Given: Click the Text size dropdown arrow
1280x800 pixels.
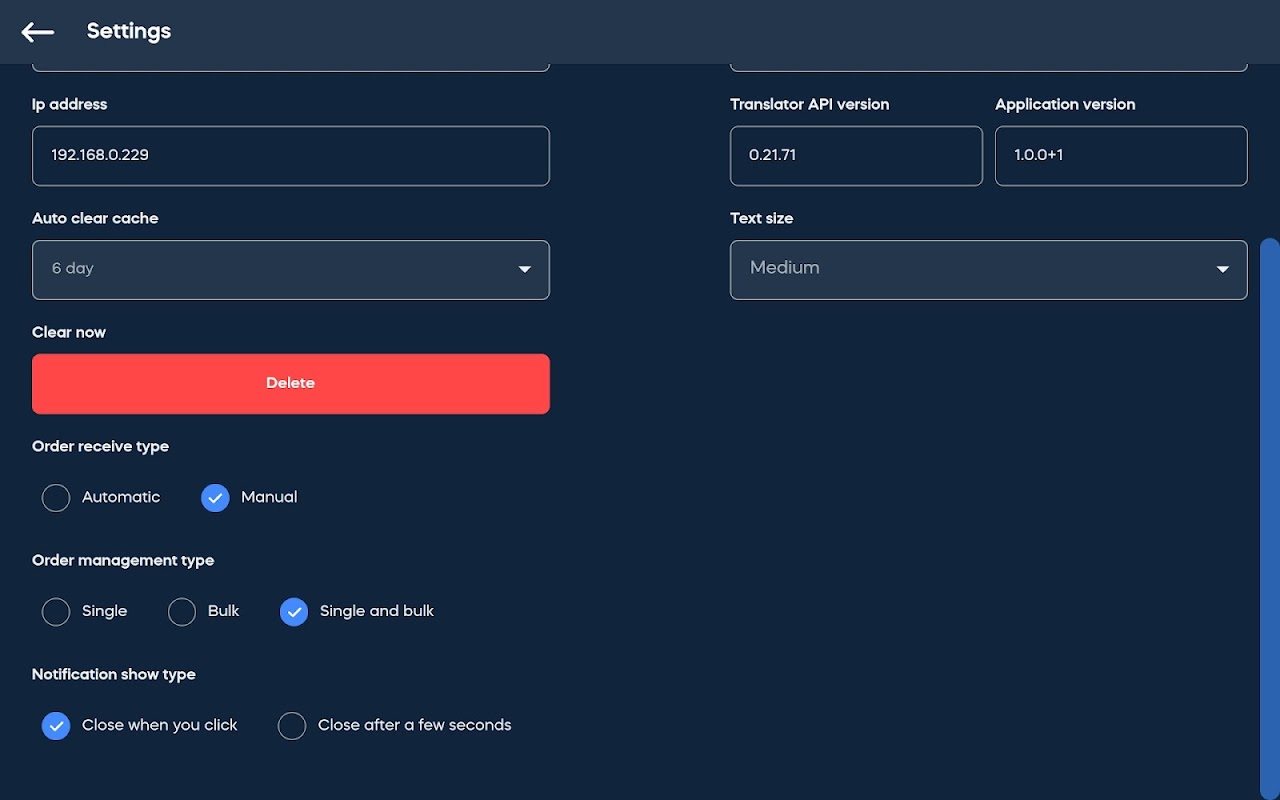Looking at the screenshot, I should click(x=1222, y=270).
